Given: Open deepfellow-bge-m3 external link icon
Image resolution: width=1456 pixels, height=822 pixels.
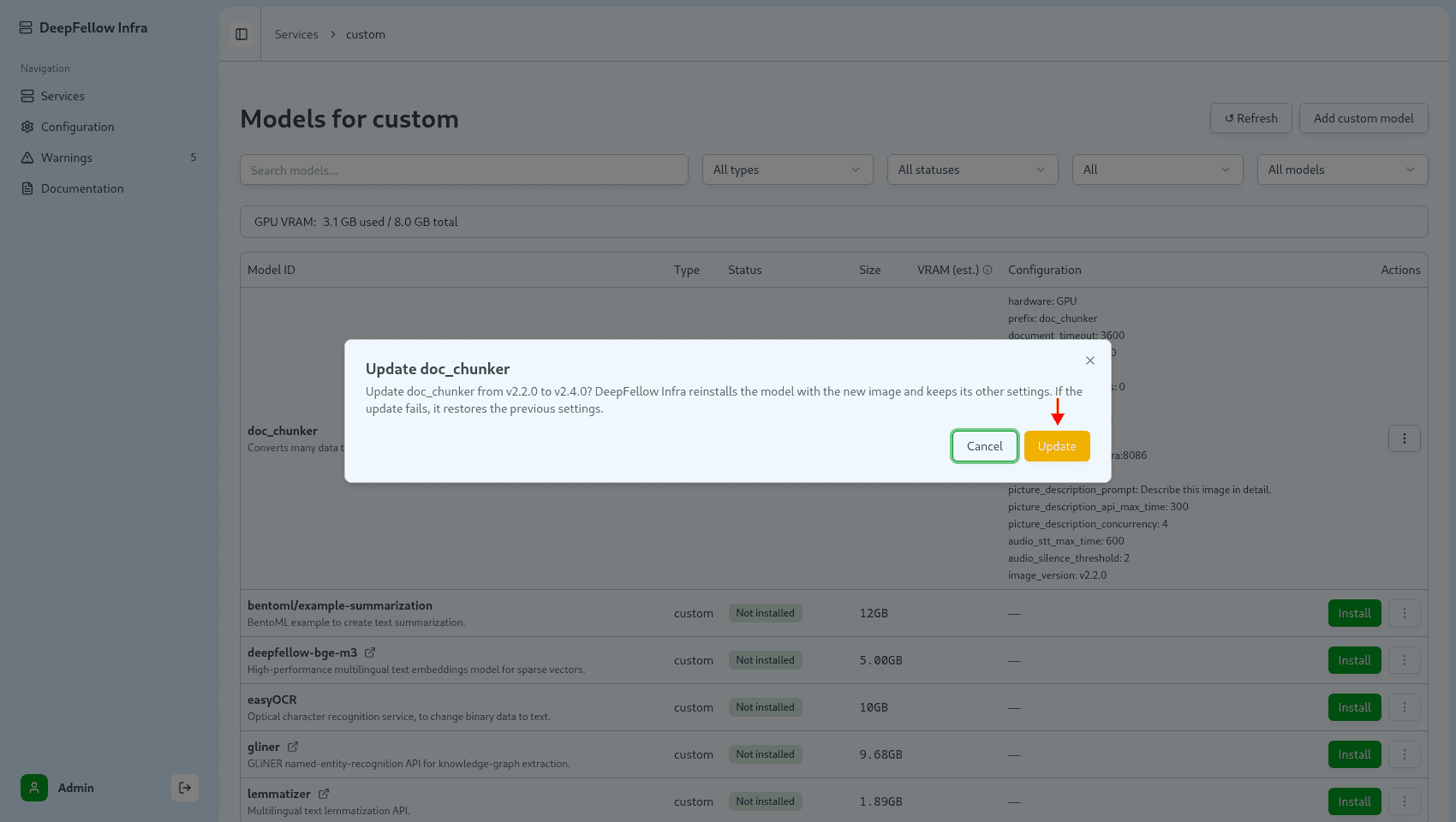Looking at the screenshot, I should [370, 652].
